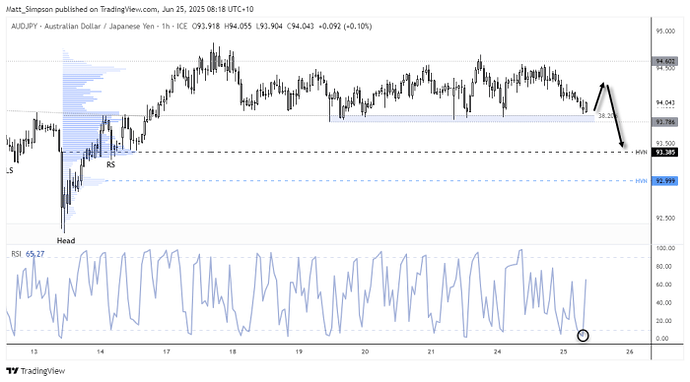Click the current price 94.043 label
The image size is (690, 382).
pos(665,103)
